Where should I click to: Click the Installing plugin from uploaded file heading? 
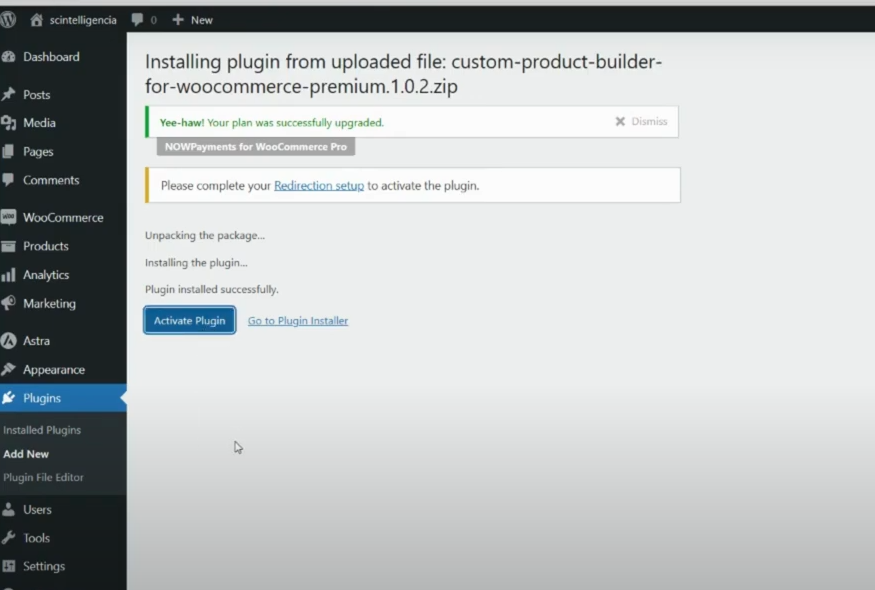(403, 74)
